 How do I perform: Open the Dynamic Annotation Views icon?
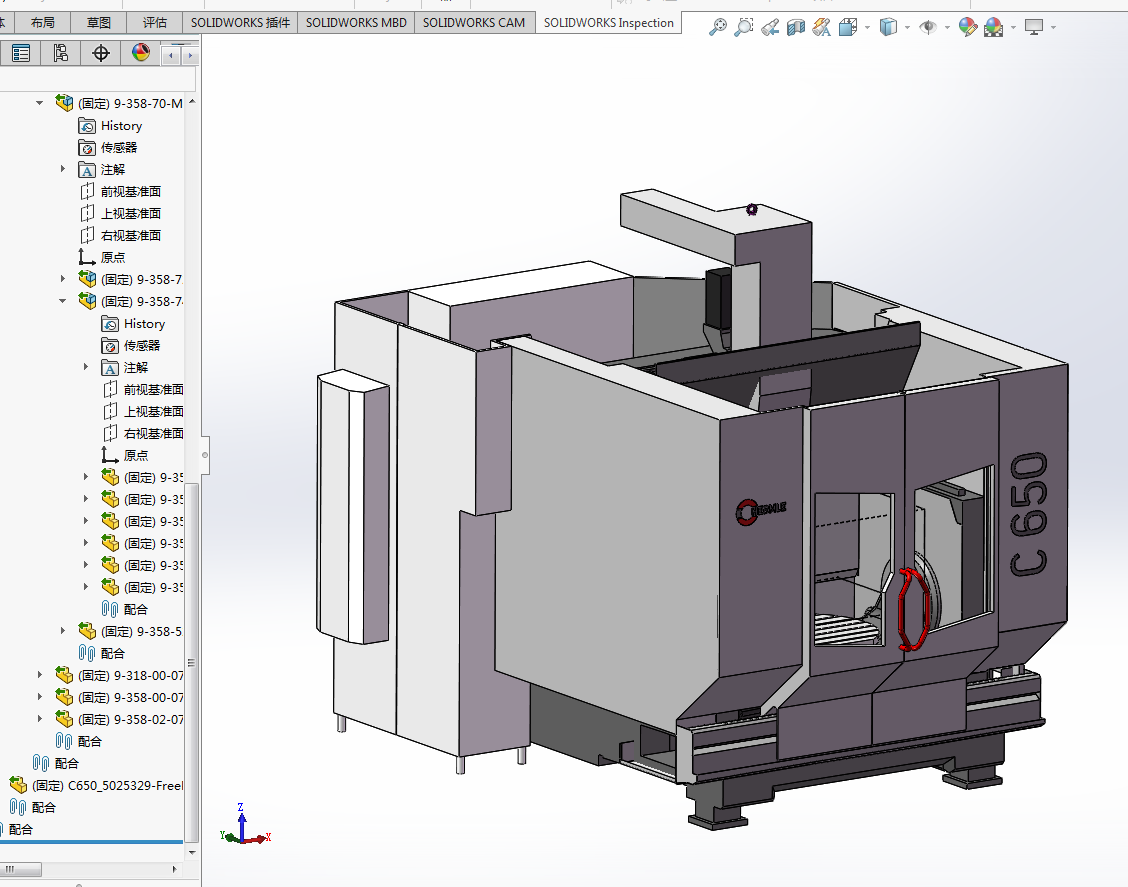tap(822, 27)
